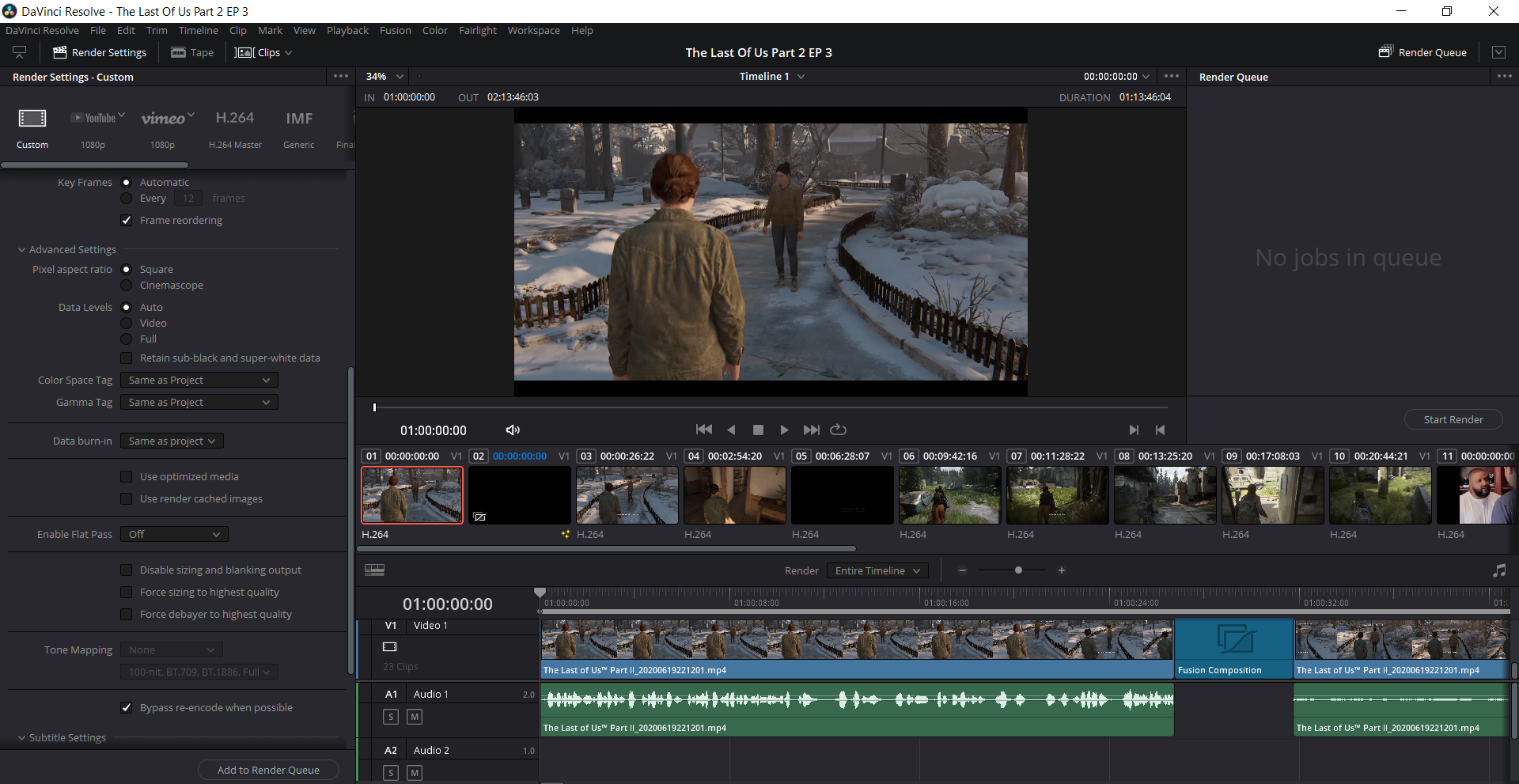
Task: Open Render Queue panel options menu
Action: 1505,77
